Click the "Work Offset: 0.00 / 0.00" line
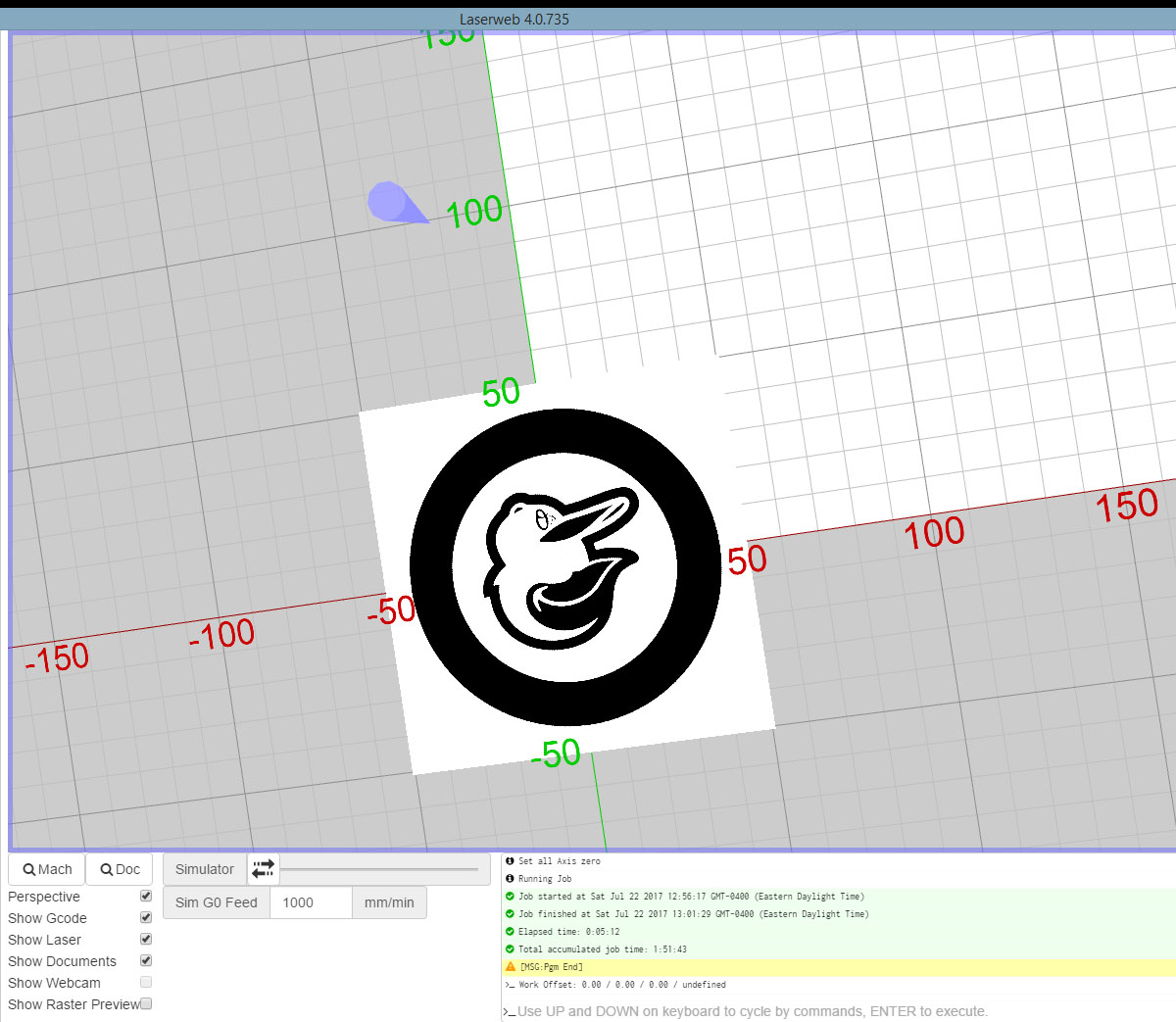 tap(622, 985)
